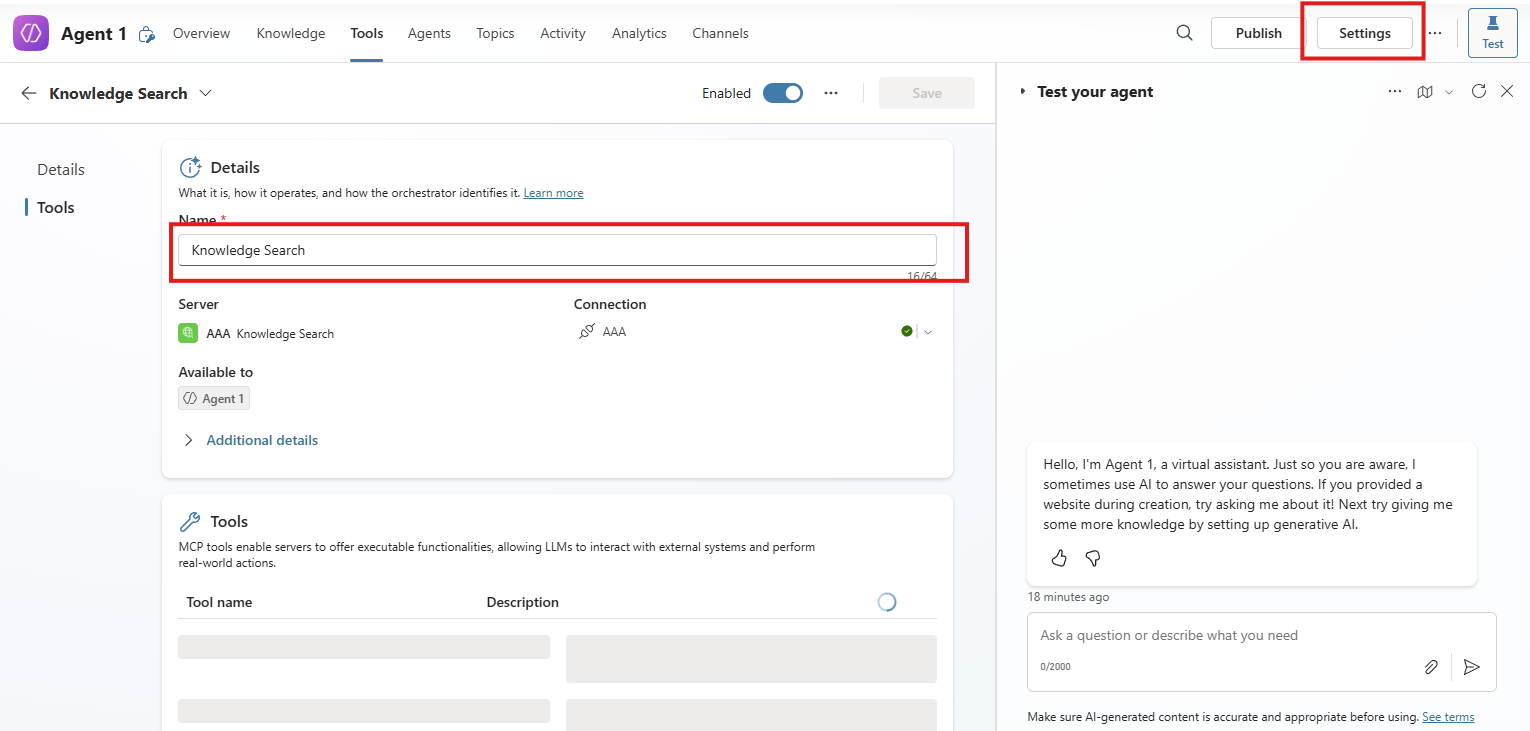Click the Details section info icon
This screenshot has height=731, width=1530.
[190, 168]
